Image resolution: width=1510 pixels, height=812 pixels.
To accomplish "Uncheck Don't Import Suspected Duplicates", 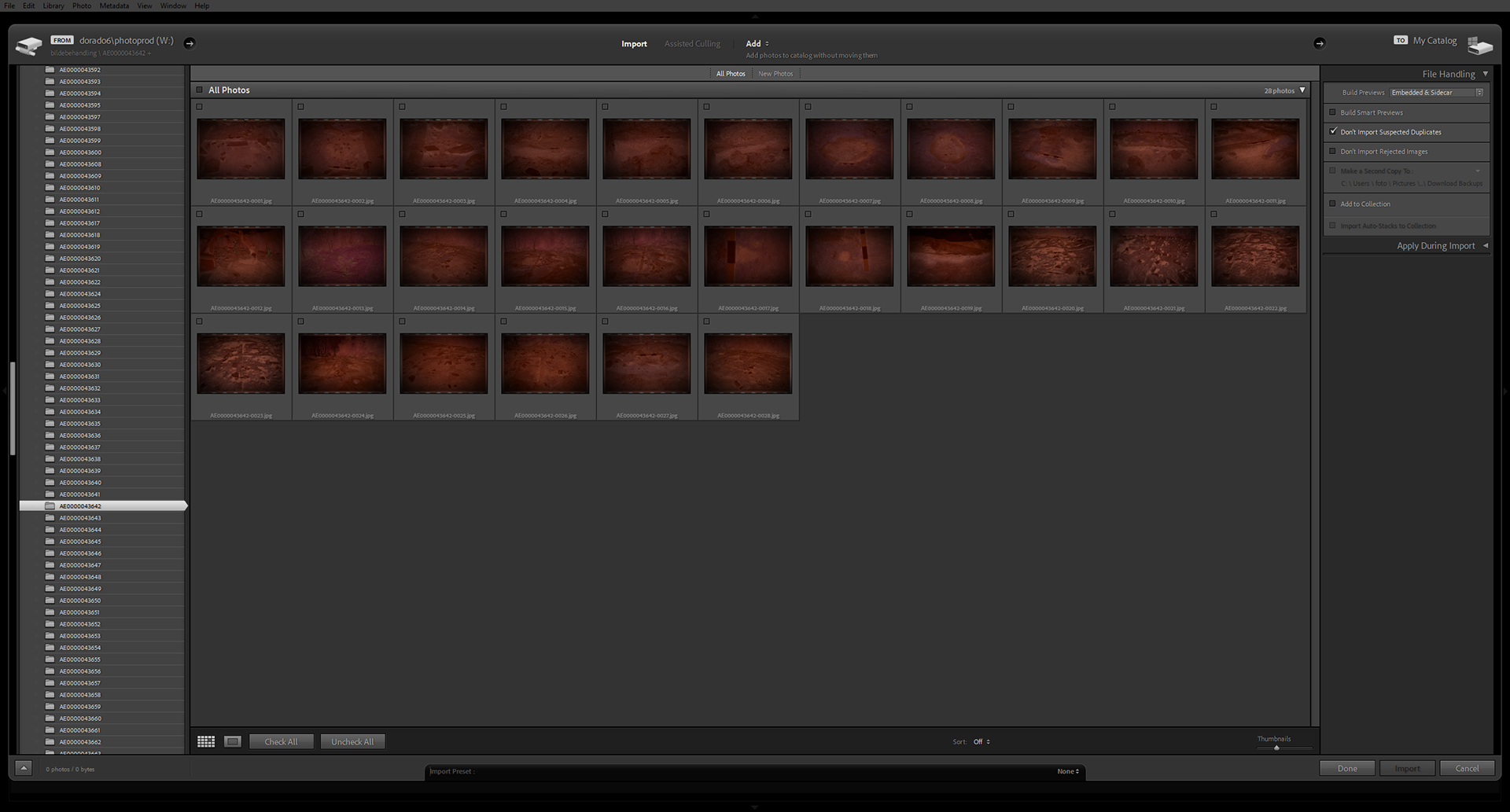I will coord(1333,131).
